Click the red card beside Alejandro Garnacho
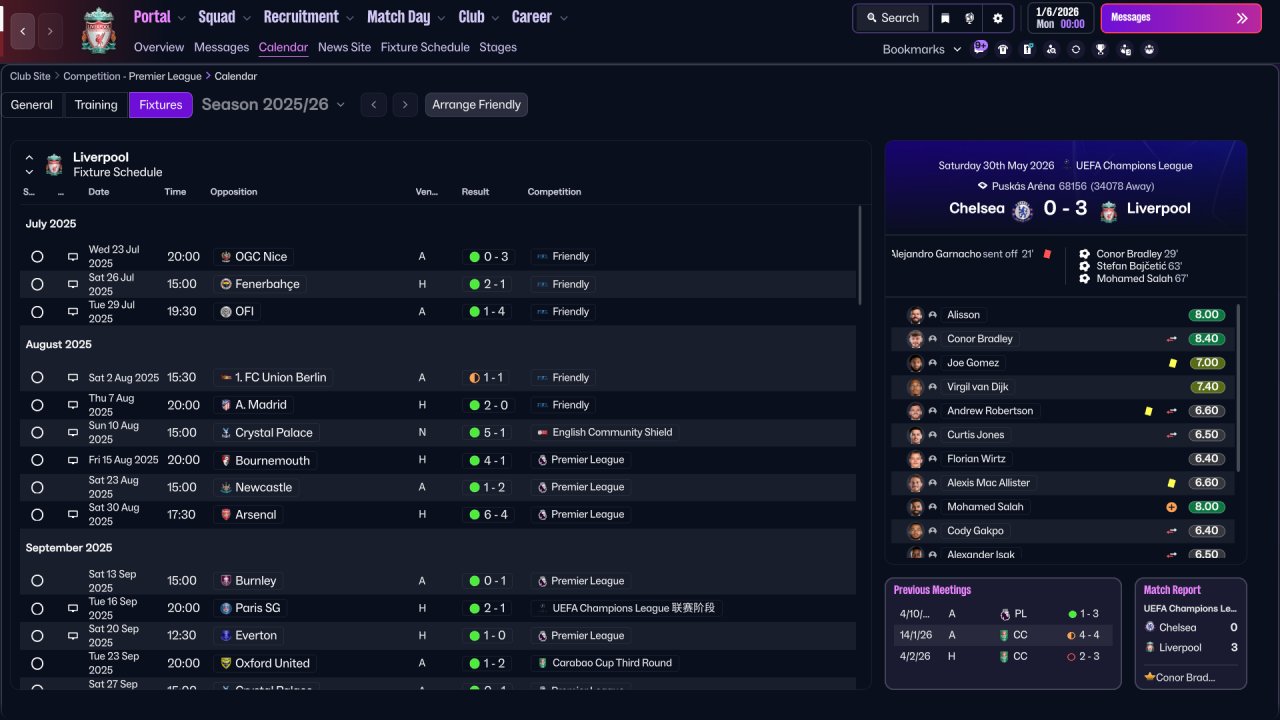 point(1047,254)
